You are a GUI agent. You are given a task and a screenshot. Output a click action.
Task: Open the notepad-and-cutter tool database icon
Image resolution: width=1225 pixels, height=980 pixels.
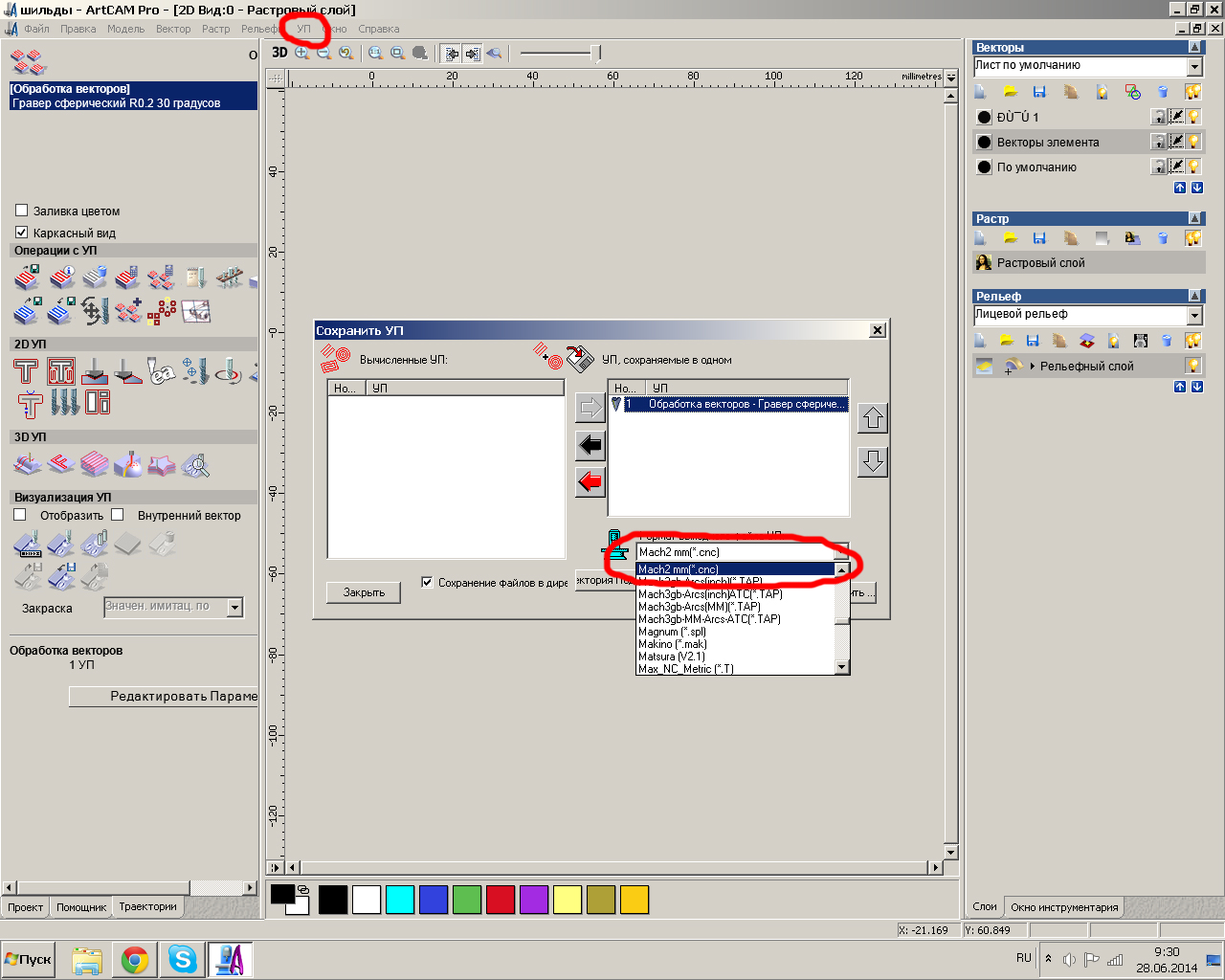point(196,278)
